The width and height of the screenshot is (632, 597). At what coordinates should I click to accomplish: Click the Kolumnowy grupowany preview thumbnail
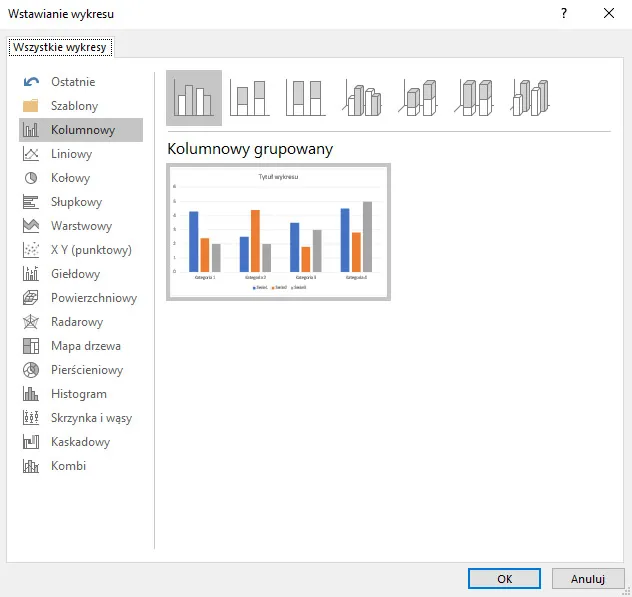(x=278, y=232)
